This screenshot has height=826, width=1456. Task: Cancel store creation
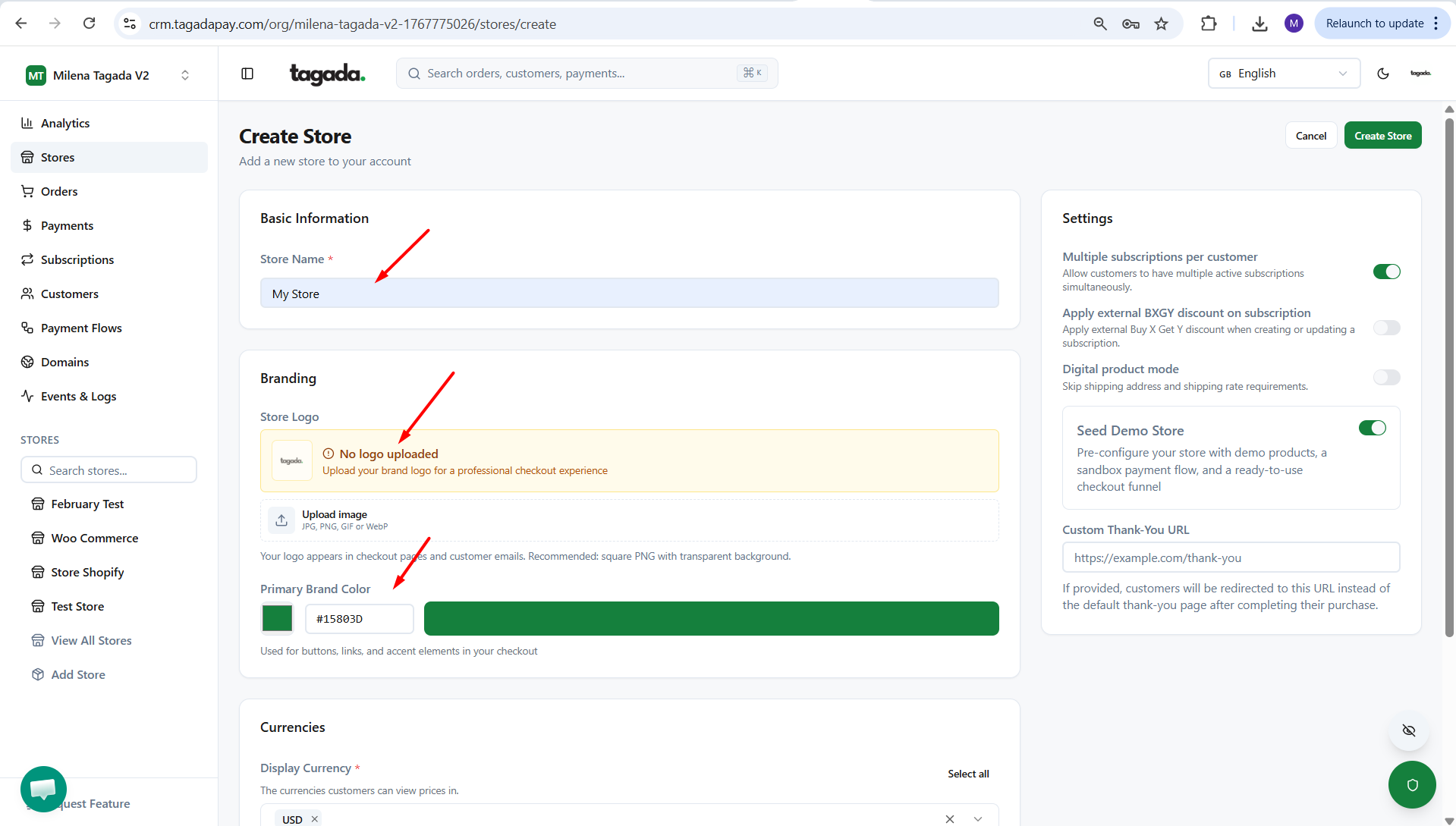(x=1310, y=136)
